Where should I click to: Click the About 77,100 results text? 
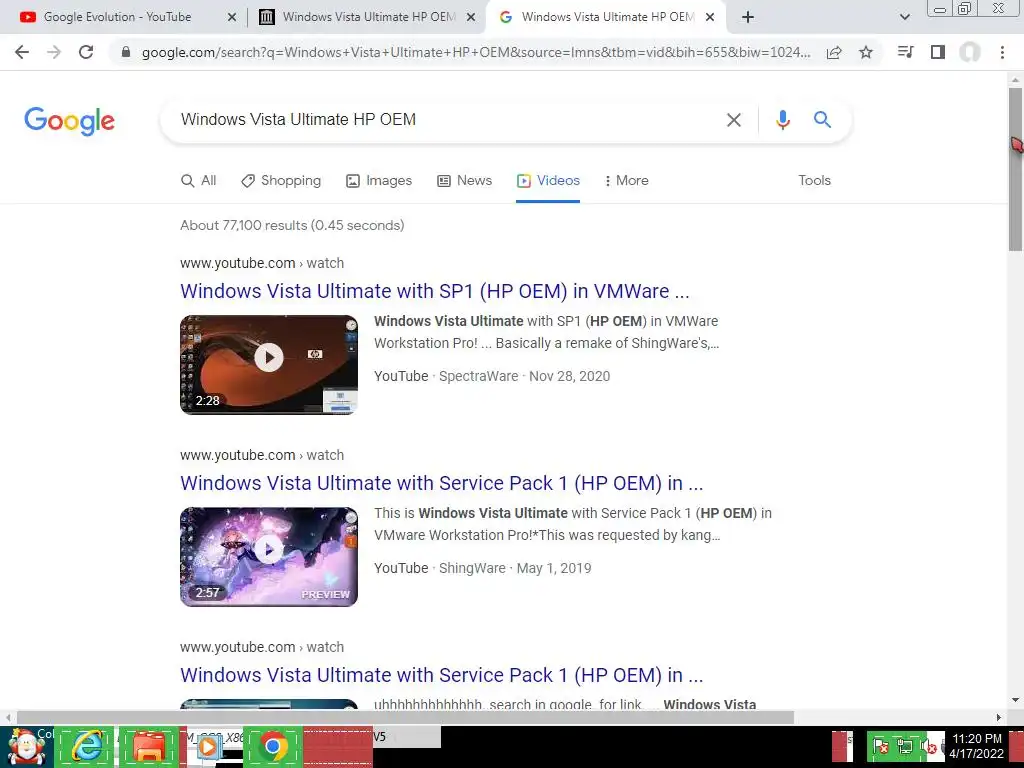[292, 225]
